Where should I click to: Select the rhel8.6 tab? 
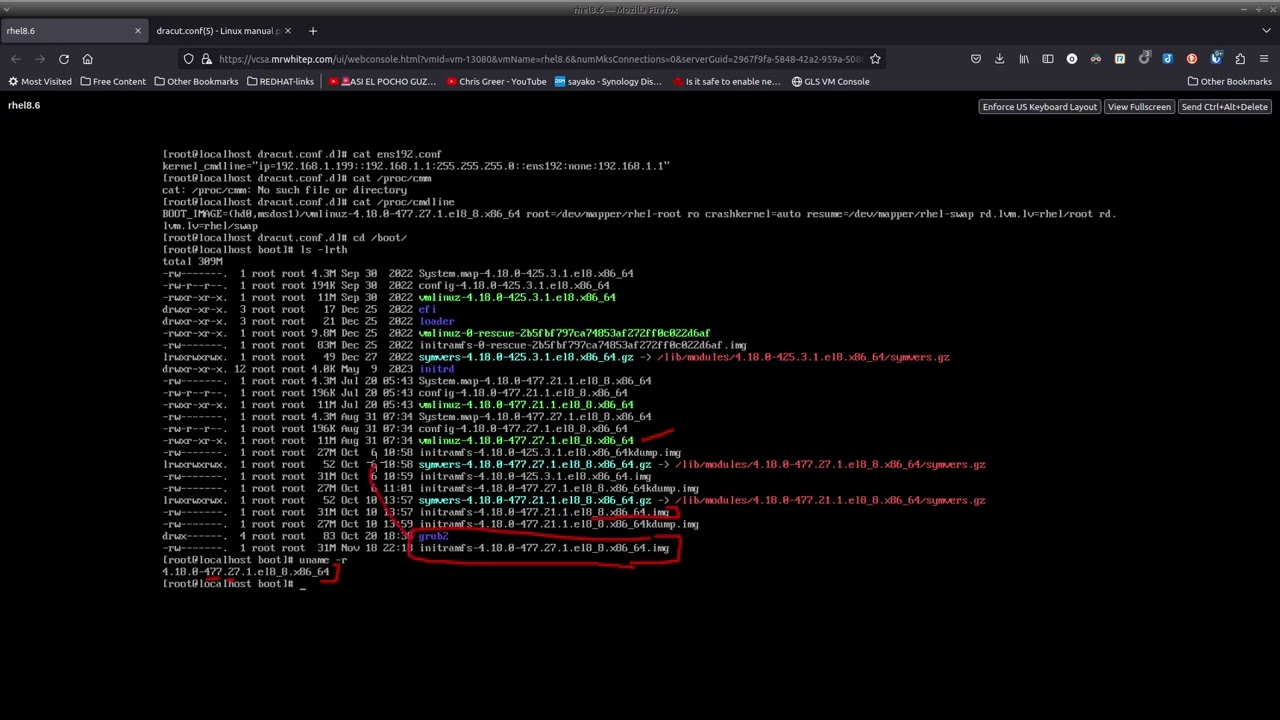pos(74,31)
